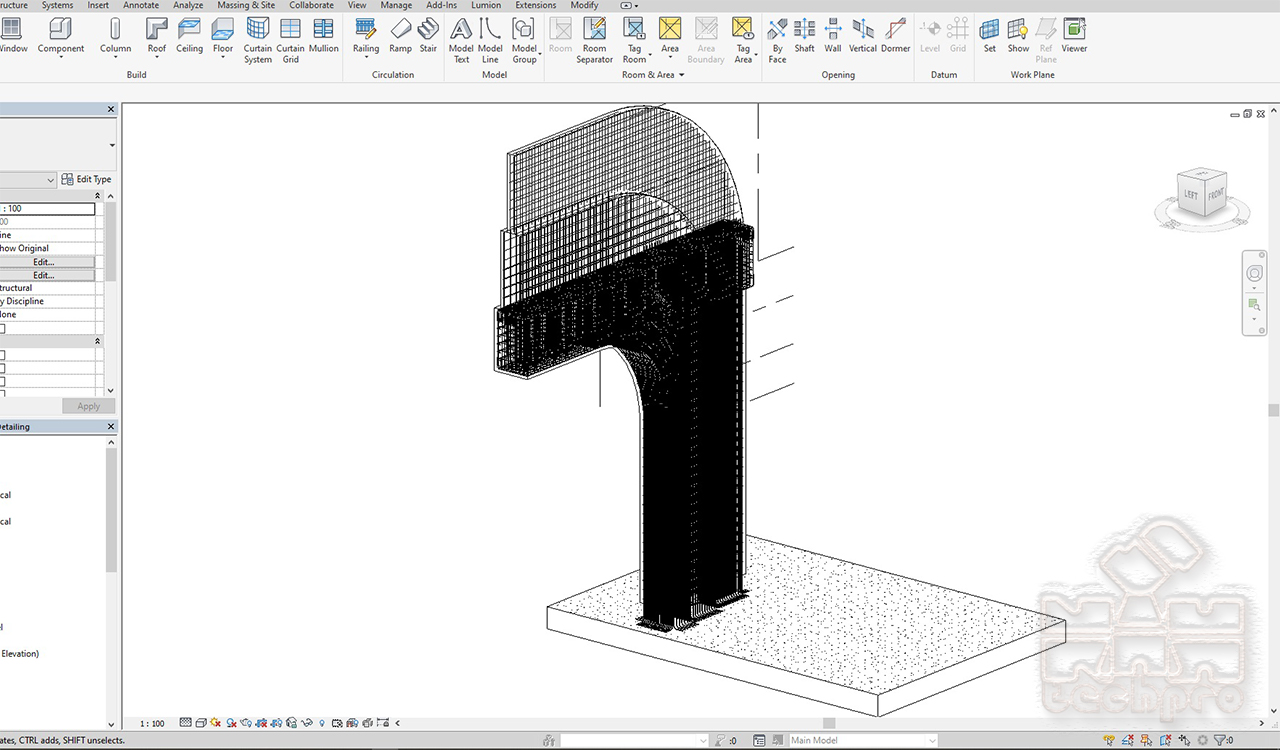Toggle Sun Path in view control bar

(215, 722)
